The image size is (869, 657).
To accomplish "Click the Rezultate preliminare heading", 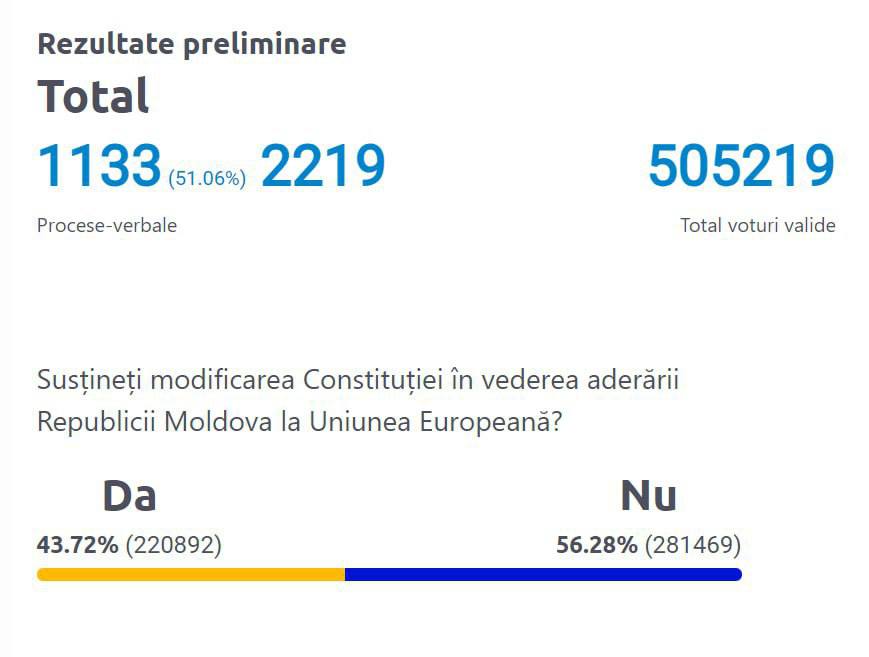I will point(191,44).
